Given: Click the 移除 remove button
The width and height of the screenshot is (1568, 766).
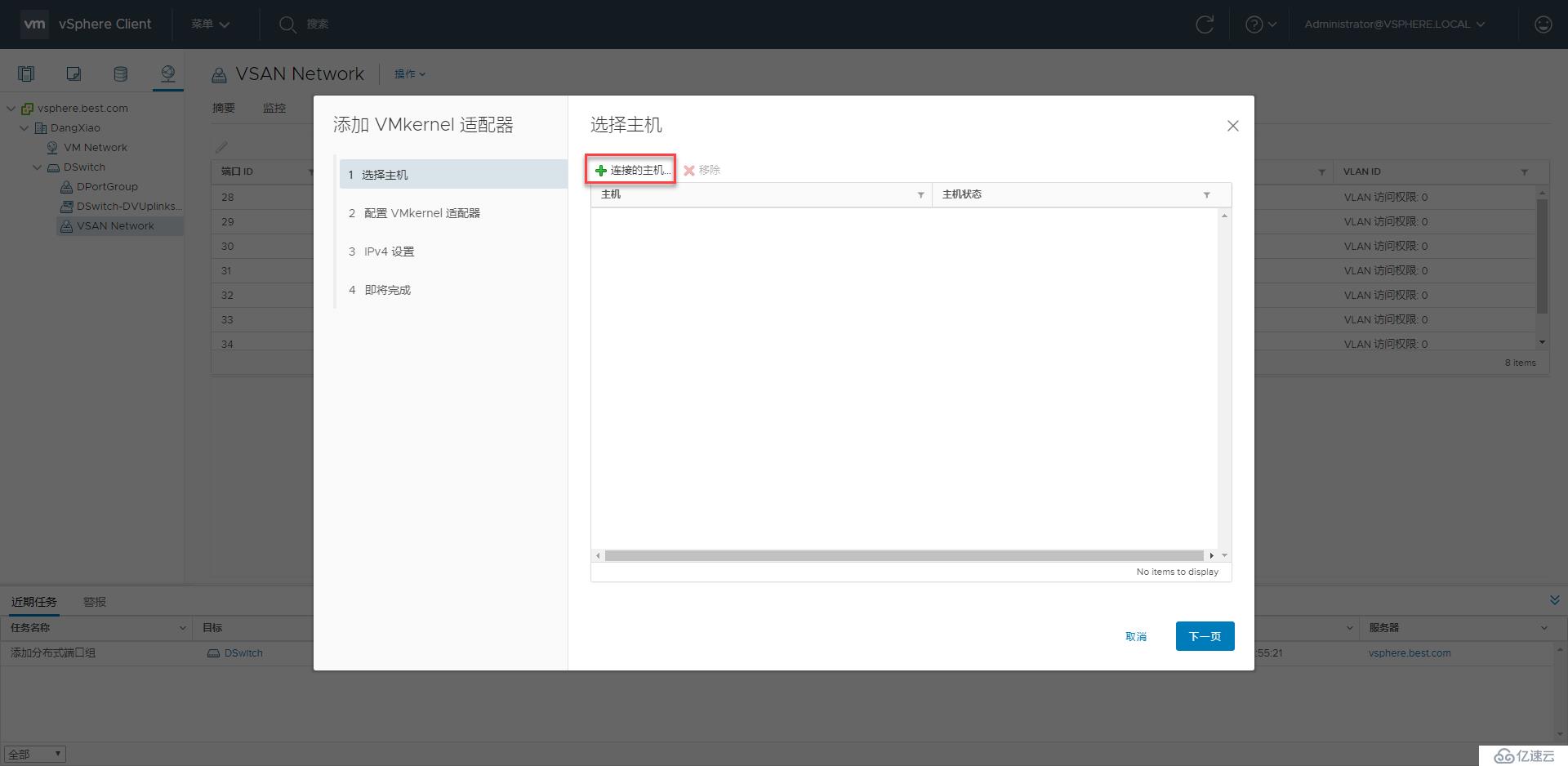Looking at the screenshot, I should [x=702, y=171].
